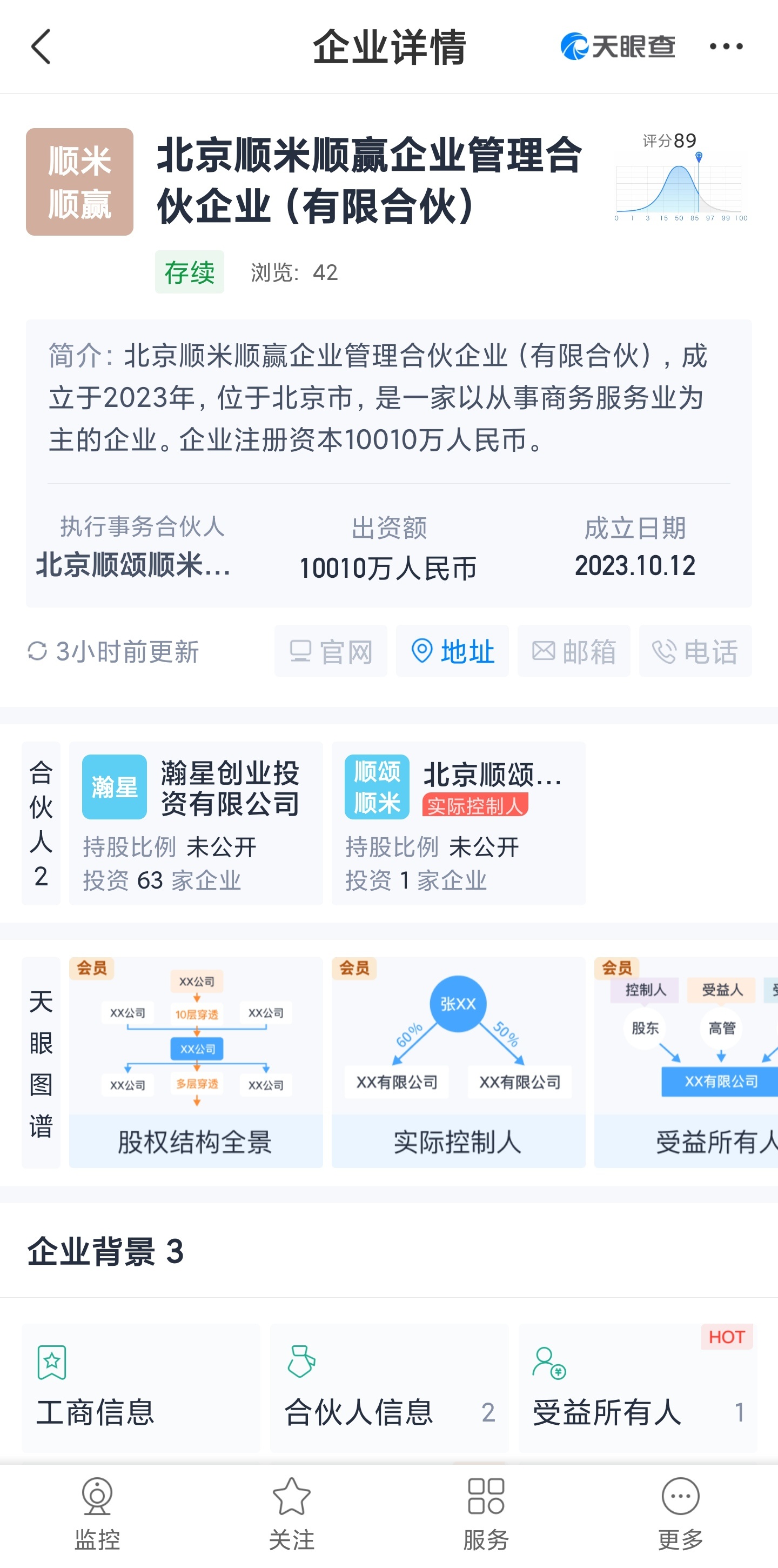Tap the 电话 phone button

tap(695, 651)
